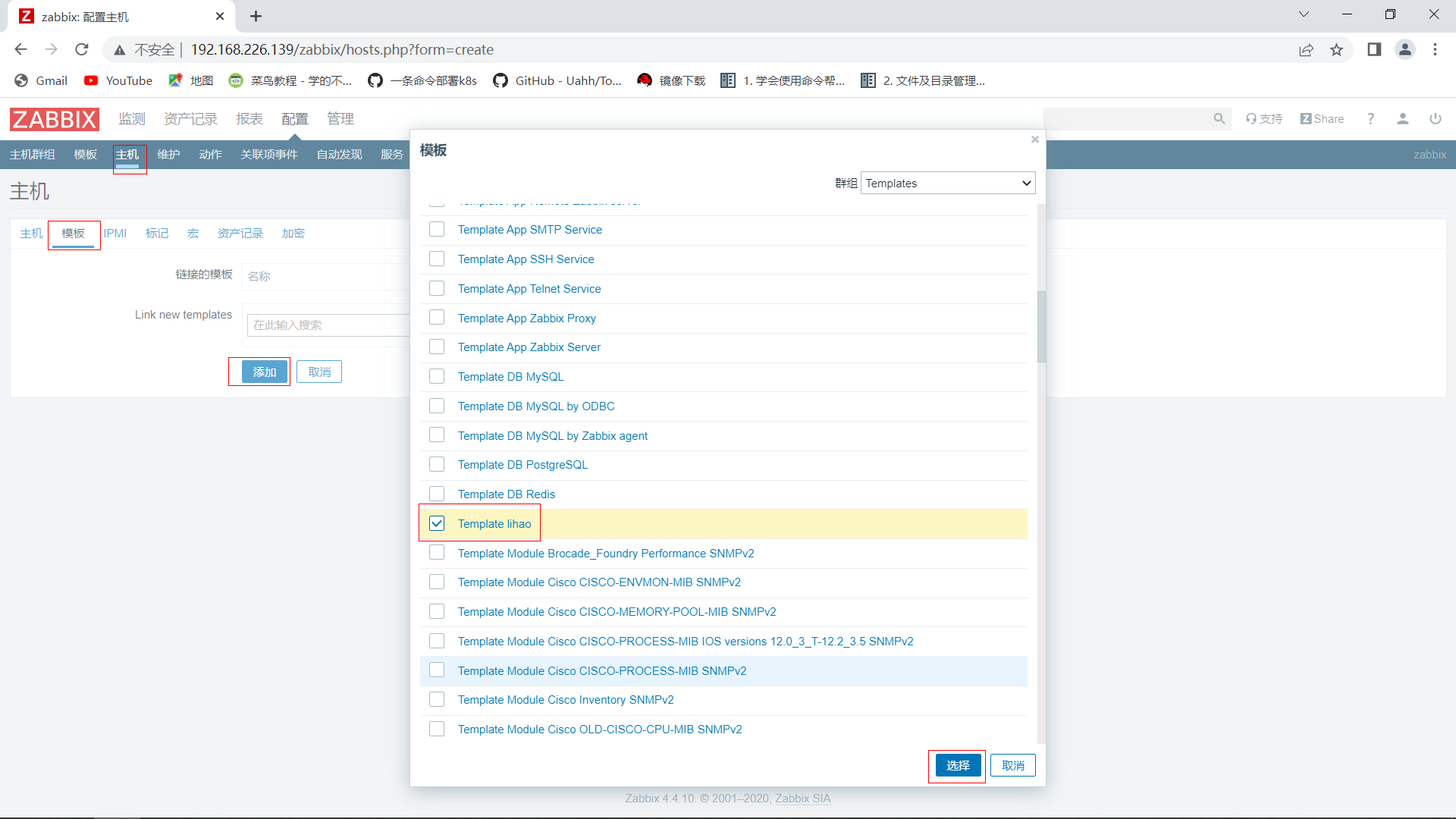Open the 监测 top menu
This screenshot has width=1456, height=819.
(131, 119)
